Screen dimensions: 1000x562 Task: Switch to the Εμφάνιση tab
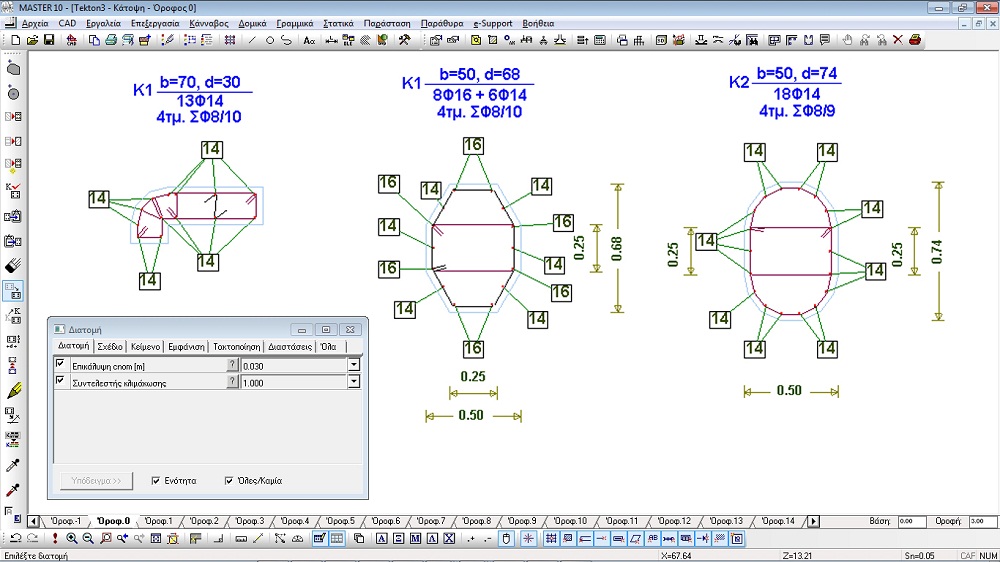186,346
